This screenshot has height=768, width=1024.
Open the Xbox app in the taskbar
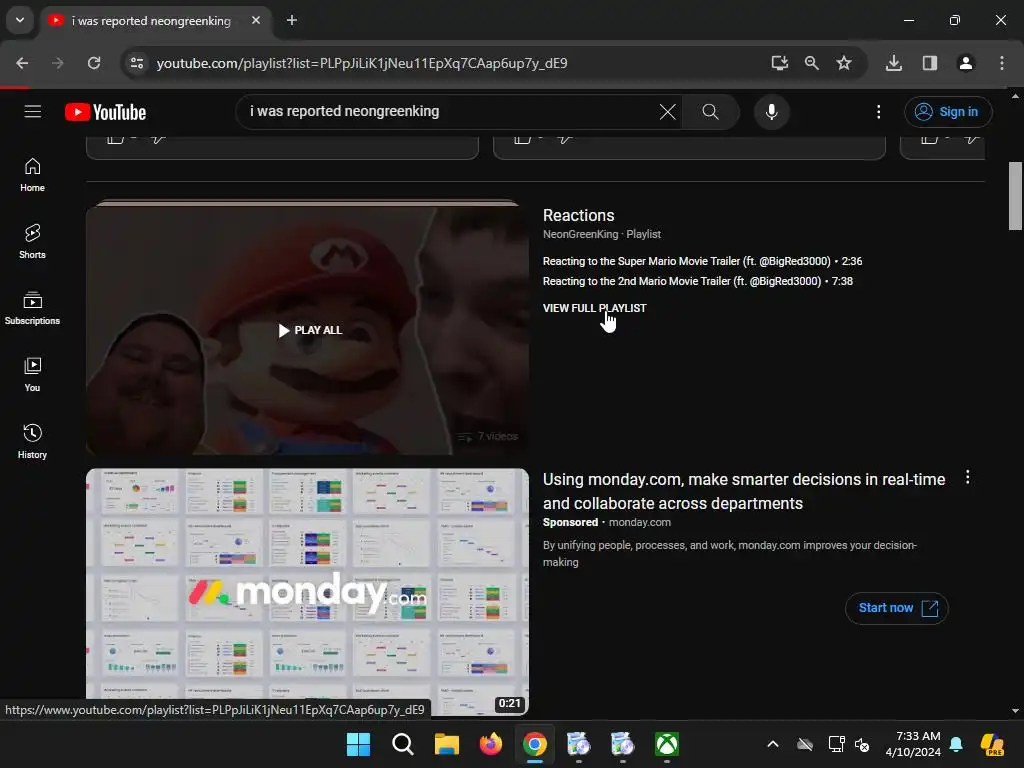(x=667, y=744)
